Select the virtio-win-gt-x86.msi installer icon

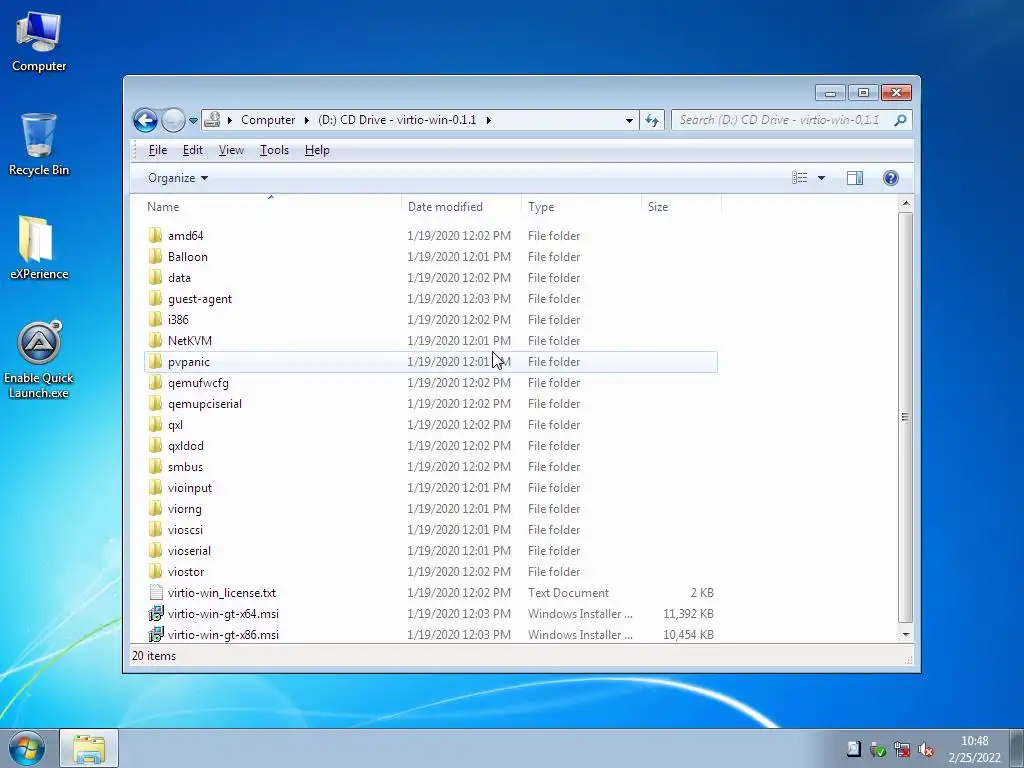click(155, 634)
